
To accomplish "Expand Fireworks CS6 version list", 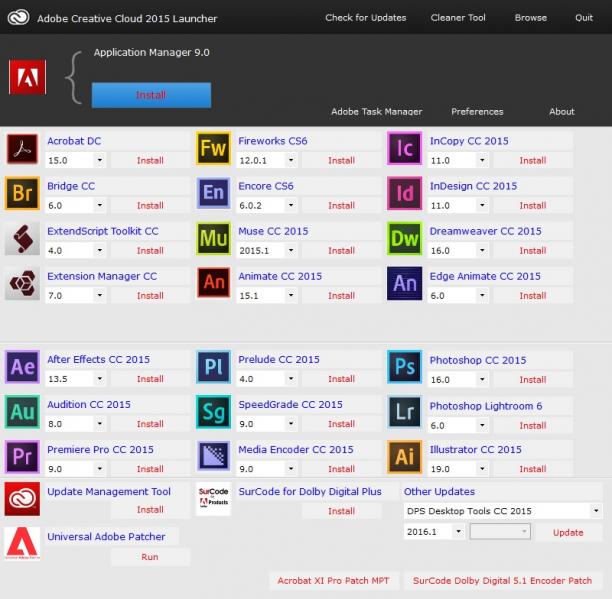I will 291,160.
